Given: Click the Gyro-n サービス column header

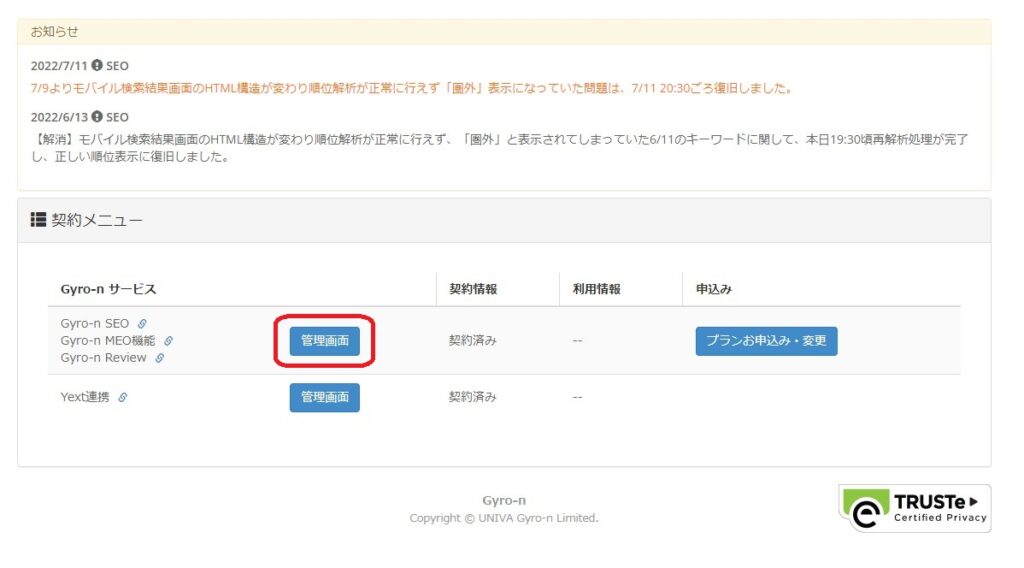Looking at the screenshot, I should click(x=108, y=289).
